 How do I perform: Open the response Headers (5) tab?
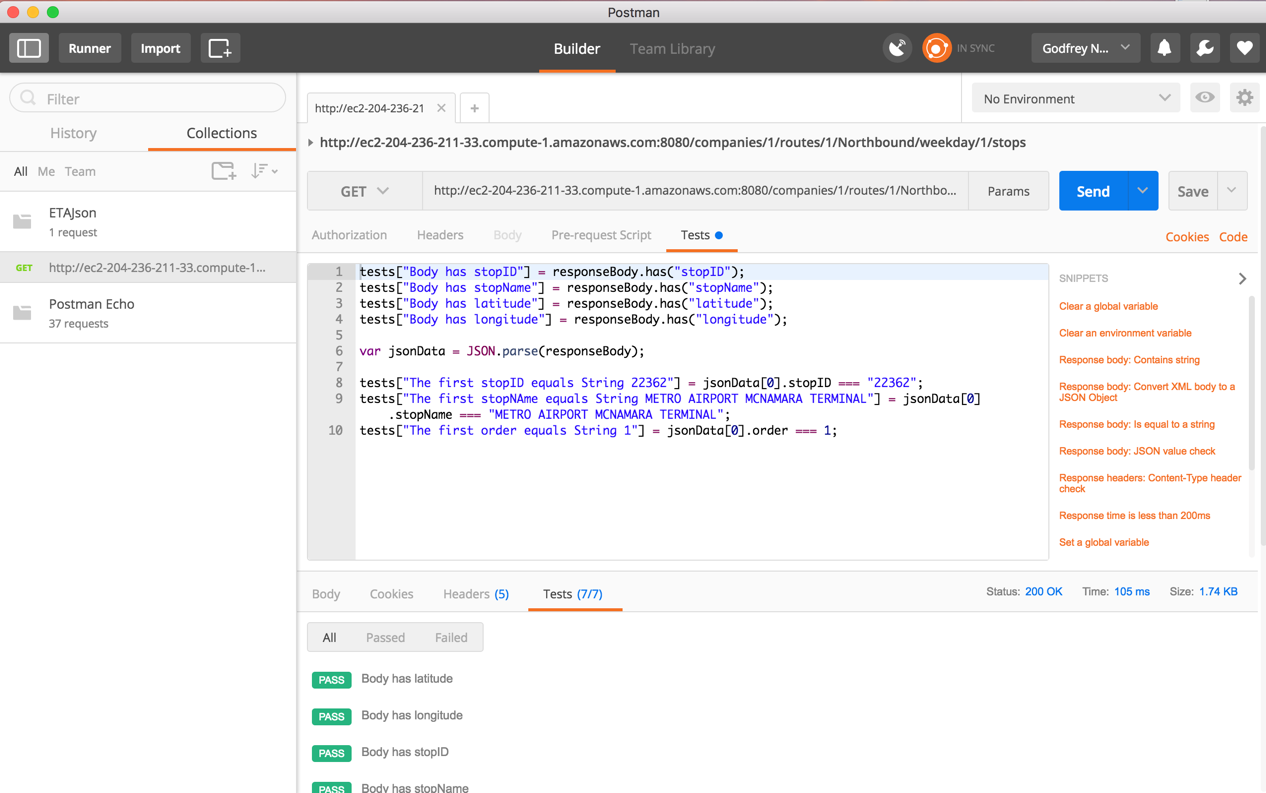tap(476, 594)
